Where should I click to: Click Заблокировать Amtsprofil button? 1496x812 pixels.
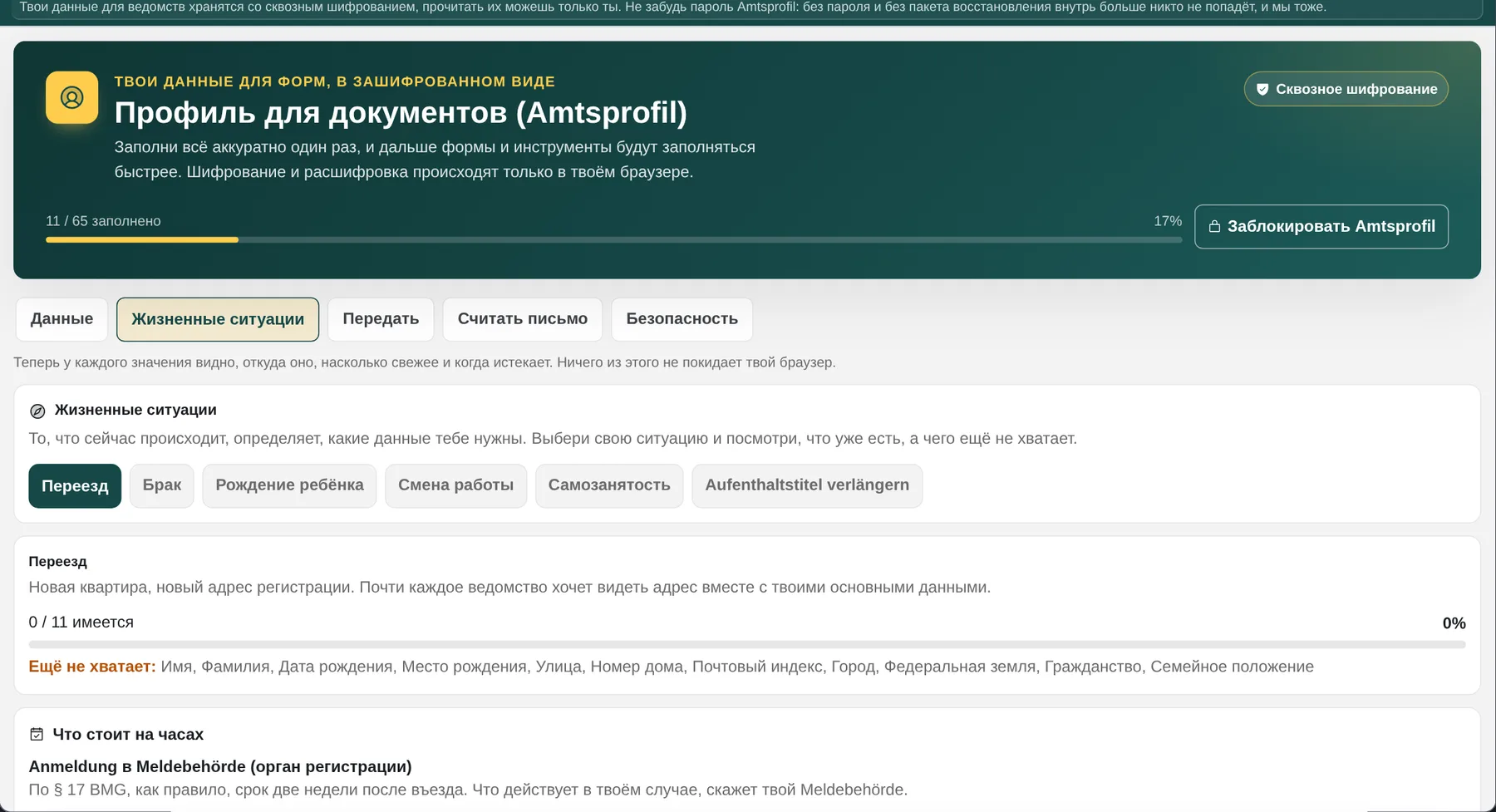tap(1321, 226)
